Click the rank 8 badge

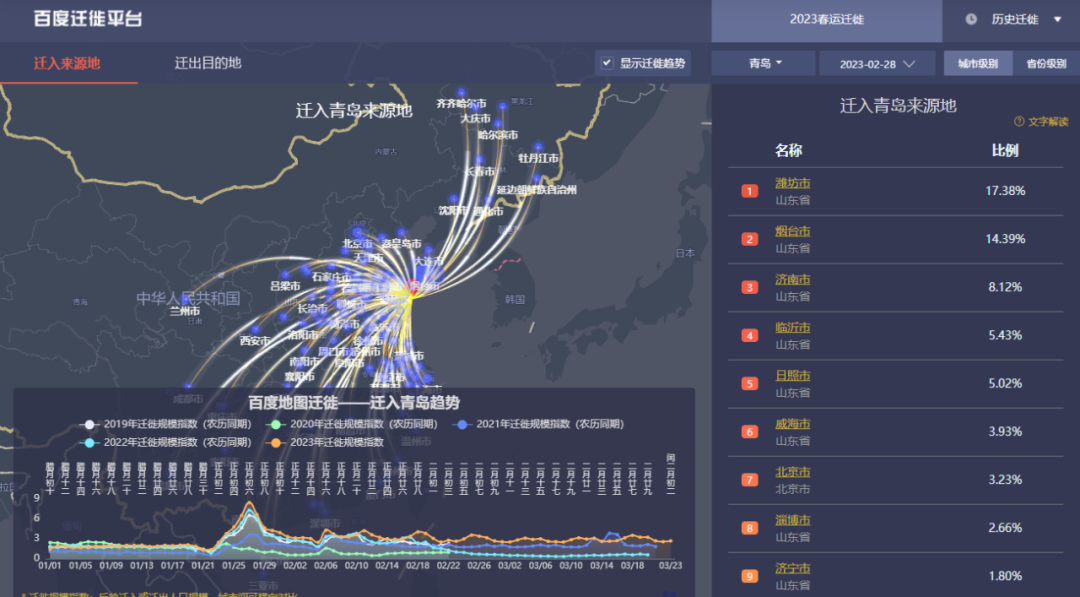point(749,529)
